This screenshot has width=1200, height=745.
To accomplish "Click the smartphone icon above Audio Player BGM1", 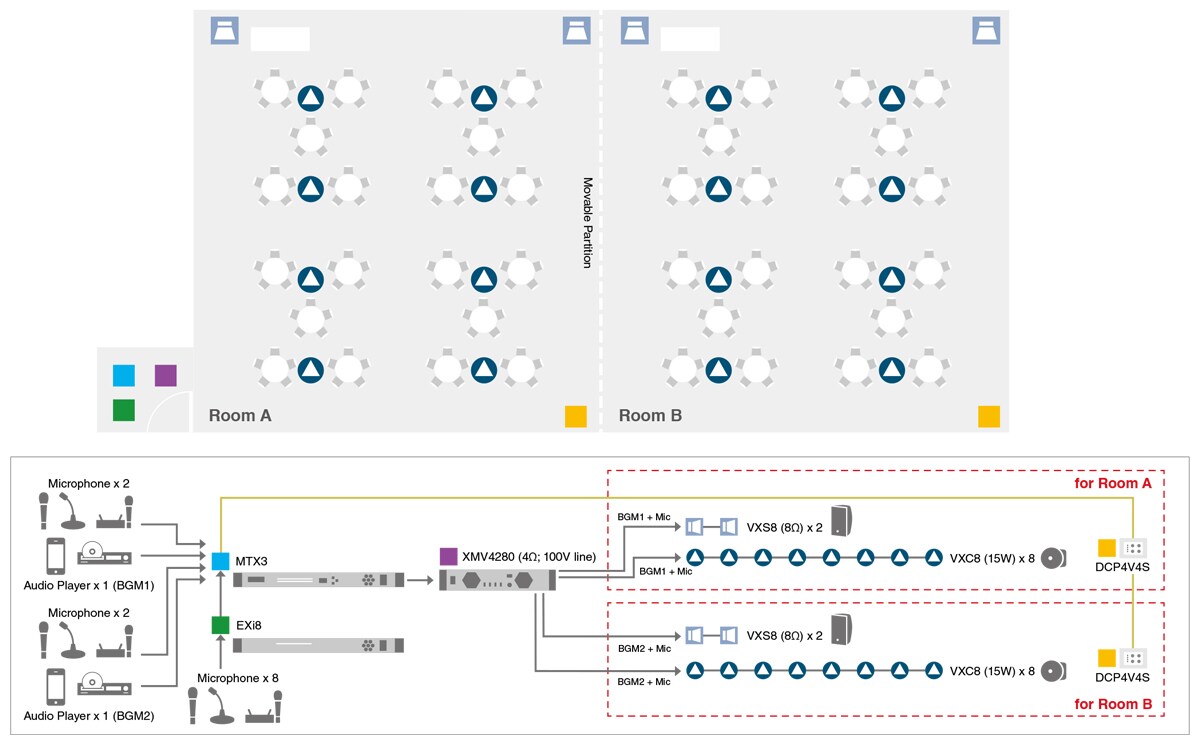I will click(x=57, y=555).
